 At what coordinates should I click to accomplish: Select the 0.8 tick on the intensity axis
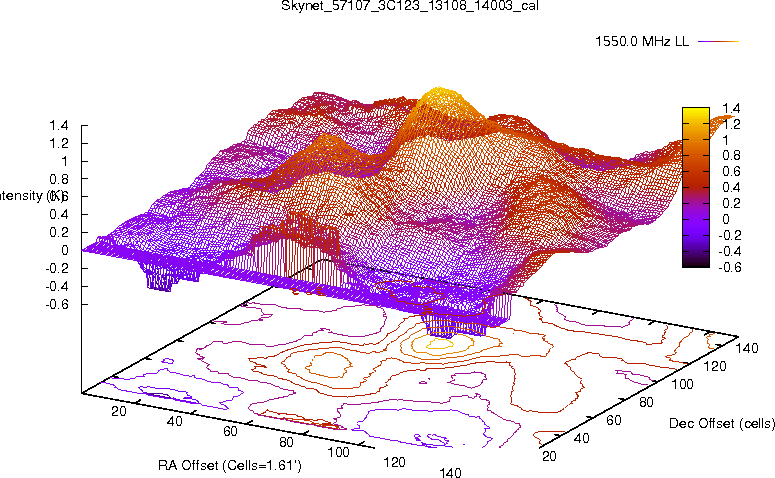[58, 179]
